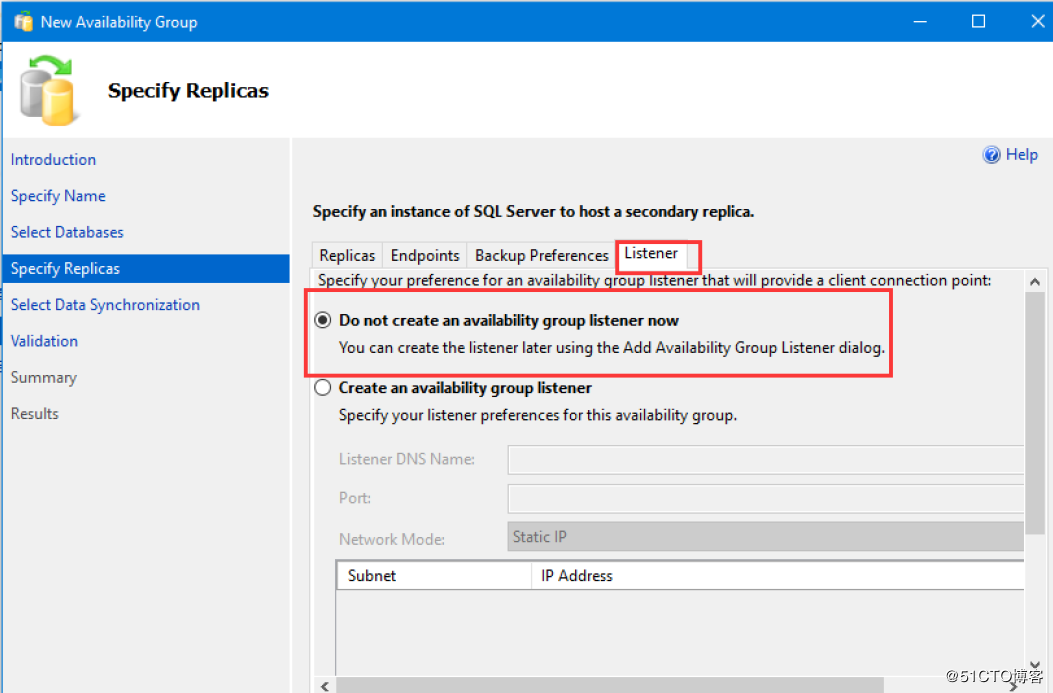This screenshot has width=1053, height=693.
Task: Click the horizontal scrollbar left arrow
Action: 325,686
